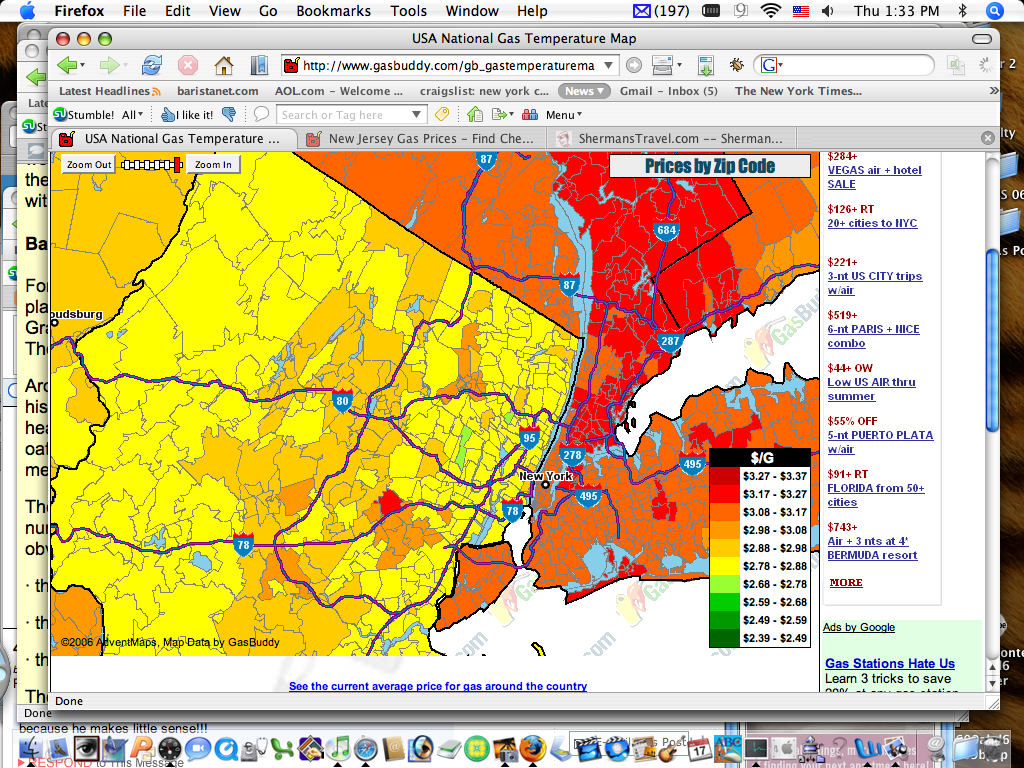
Task: Click the MORE travel deals link
Action: [x=846, y=583]
